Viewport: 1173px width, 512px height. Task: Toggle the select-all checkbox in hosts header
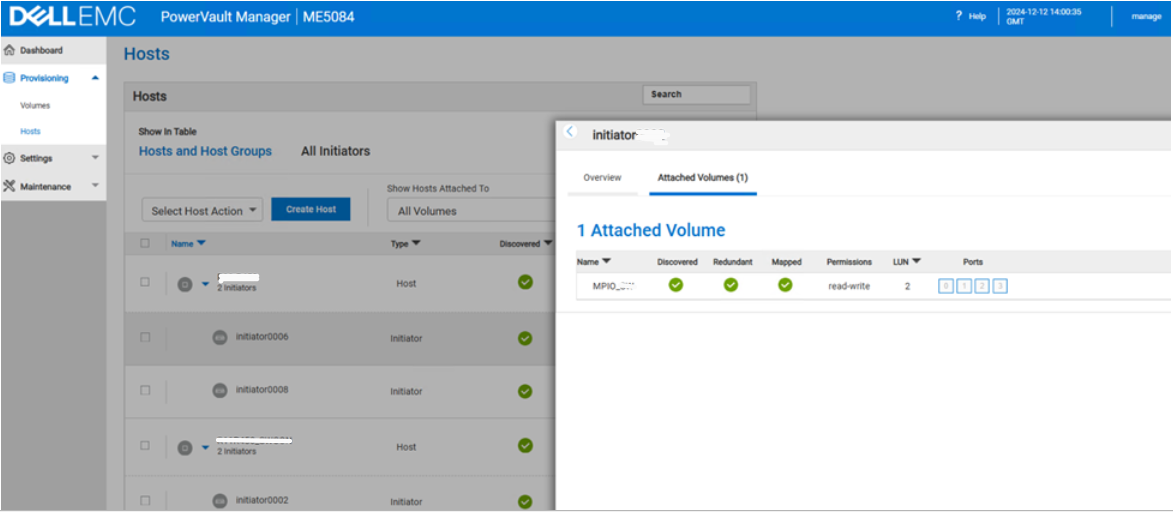pyautogui.click(x=145, y=243)
